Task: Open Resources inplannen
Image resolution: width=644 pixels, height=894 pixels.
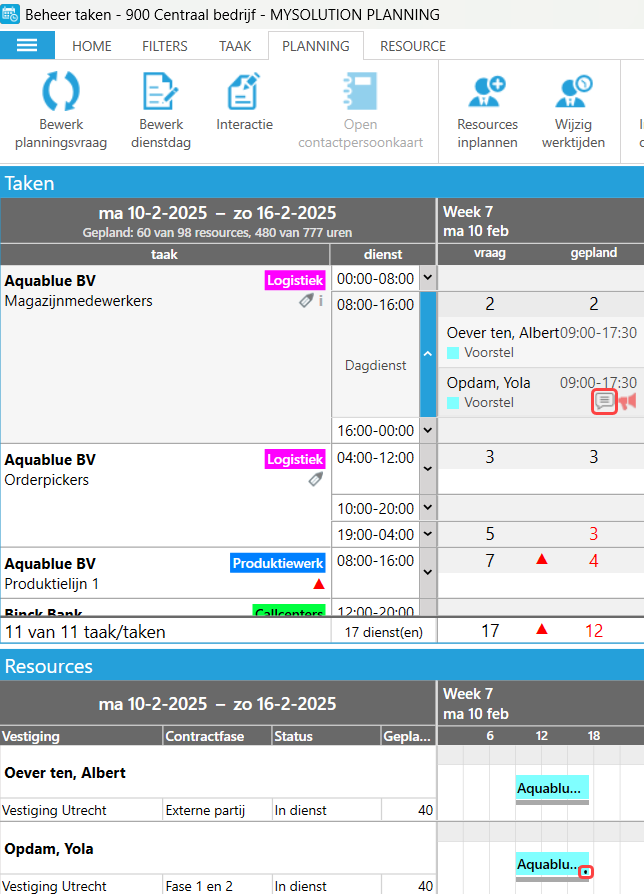Action: pyautogui.click(x=487, y=92)
